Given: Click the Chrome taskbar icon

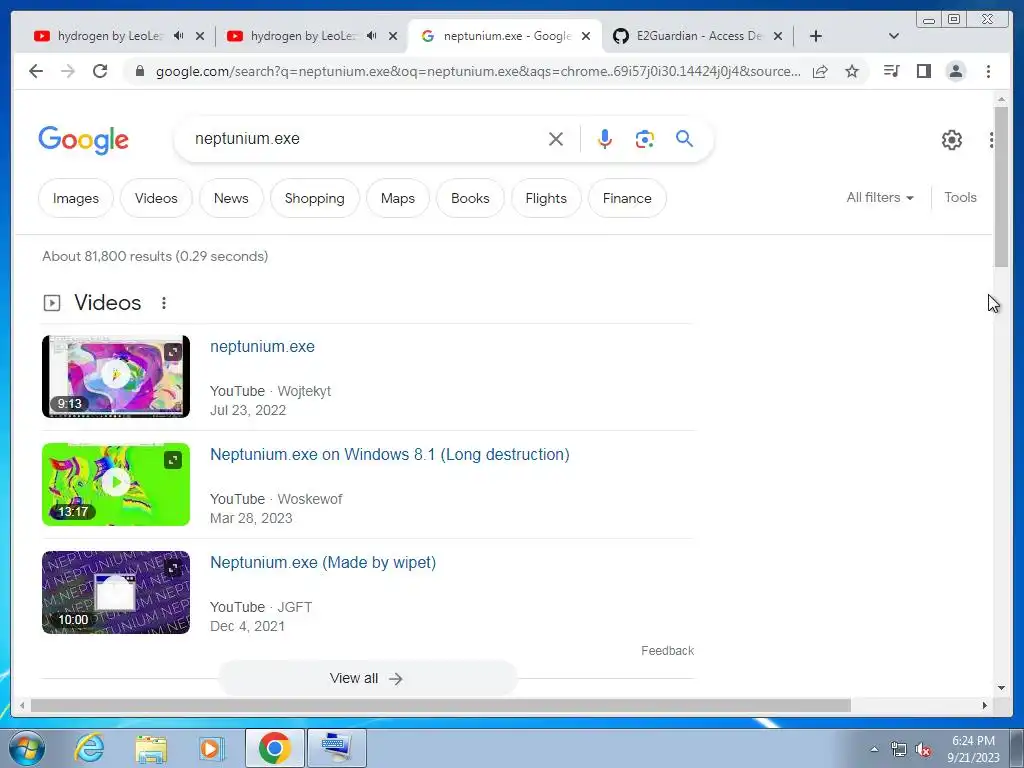Looking at the screenshot, I should pyautogui.click(x=275, y=748).
